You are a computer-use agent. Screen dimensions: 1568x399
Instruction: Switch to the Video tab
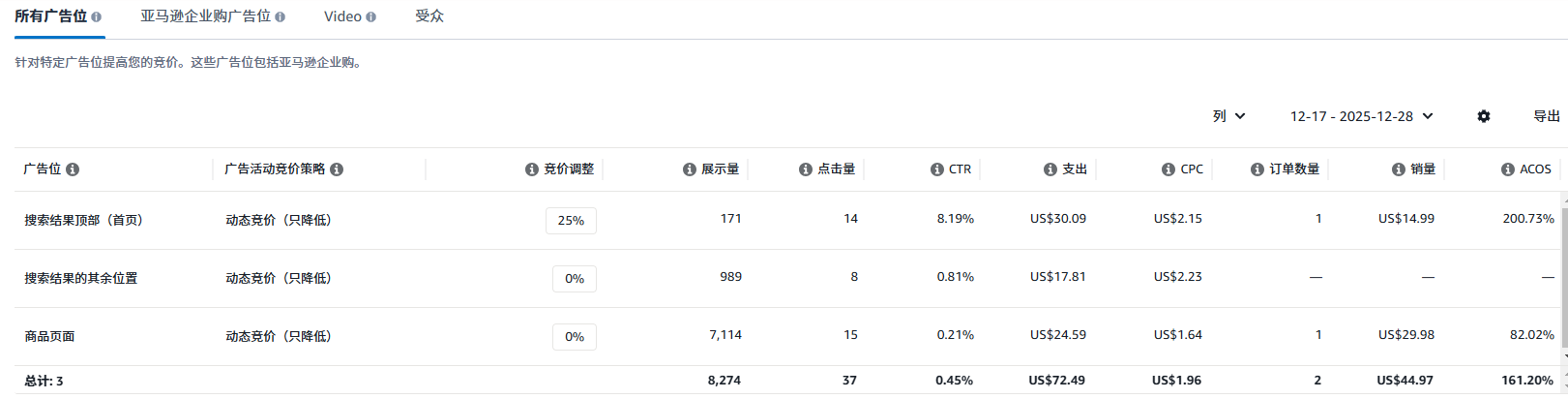[x=342, y=16]
